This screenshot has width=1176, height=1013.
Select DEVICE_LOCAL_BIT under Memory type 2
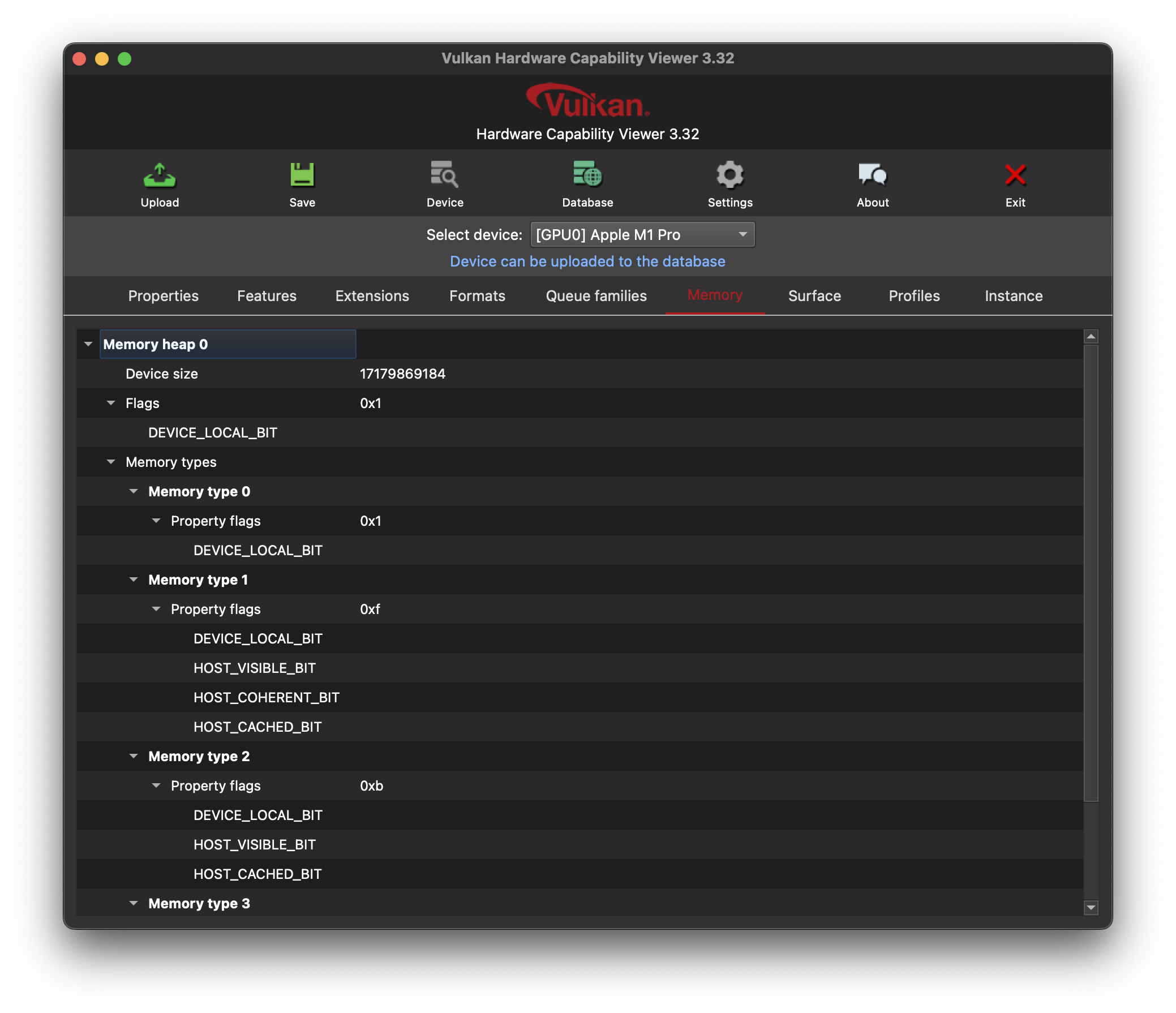pyautogui.click(x=257, y=815)
